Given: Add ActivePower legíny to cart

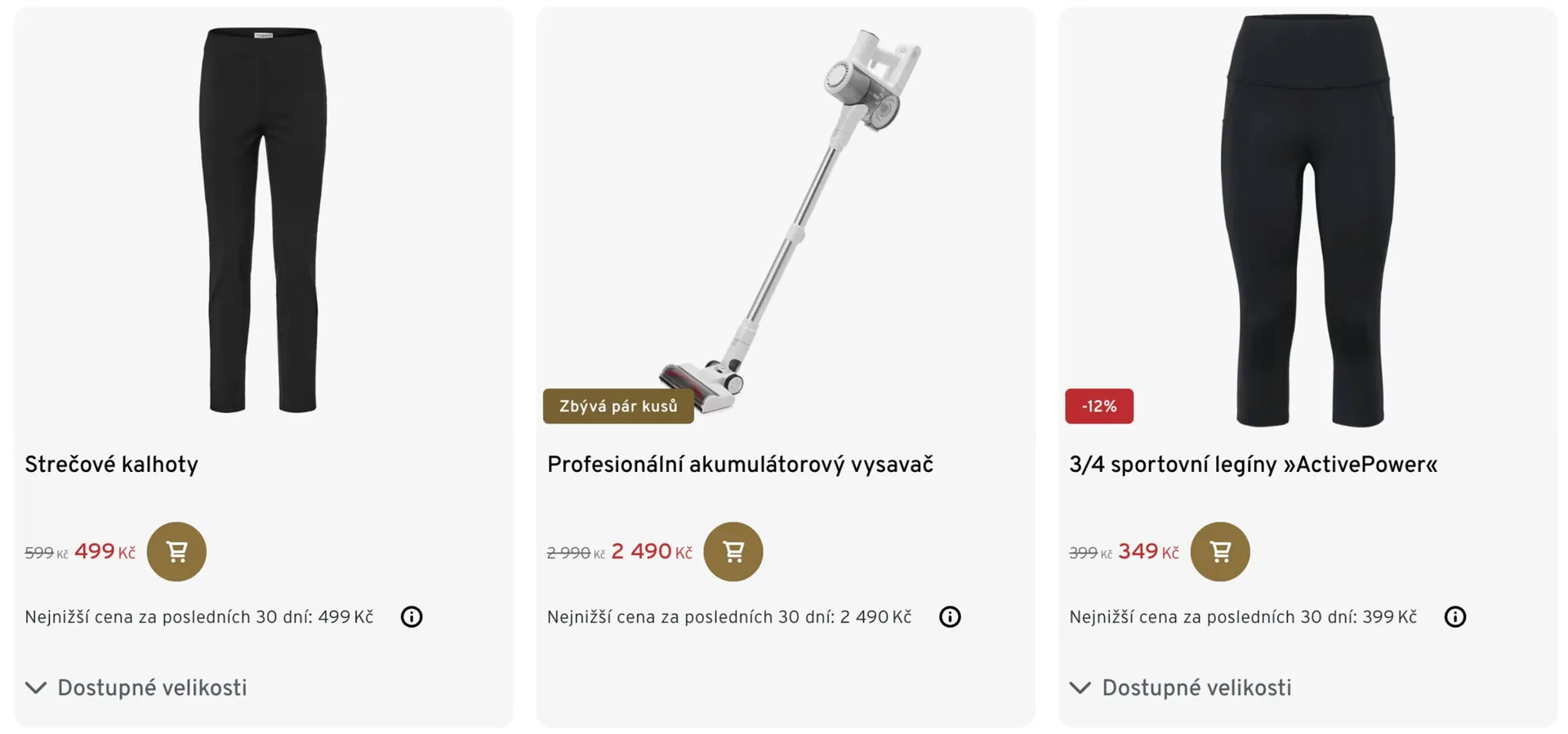Looking at the screenshot, I should [x=1220, y=552].
